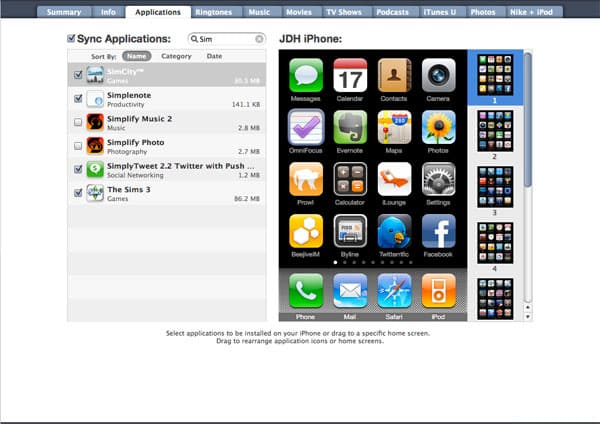Viewport: 600px width, 424px height.
Task: Select the Calculator app icon
Action: 350,179
